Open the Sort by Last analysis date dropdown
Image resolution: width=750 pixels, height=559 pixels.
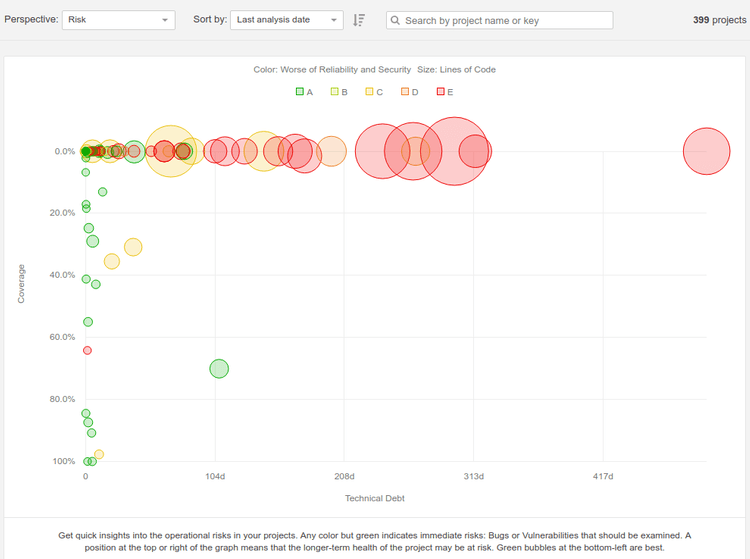pos(287,20)
